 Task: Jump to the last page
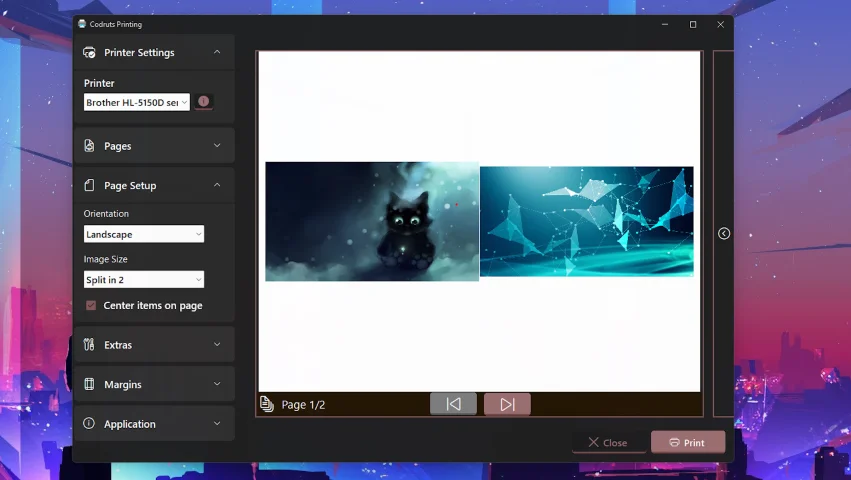click(x=507, y=404)
